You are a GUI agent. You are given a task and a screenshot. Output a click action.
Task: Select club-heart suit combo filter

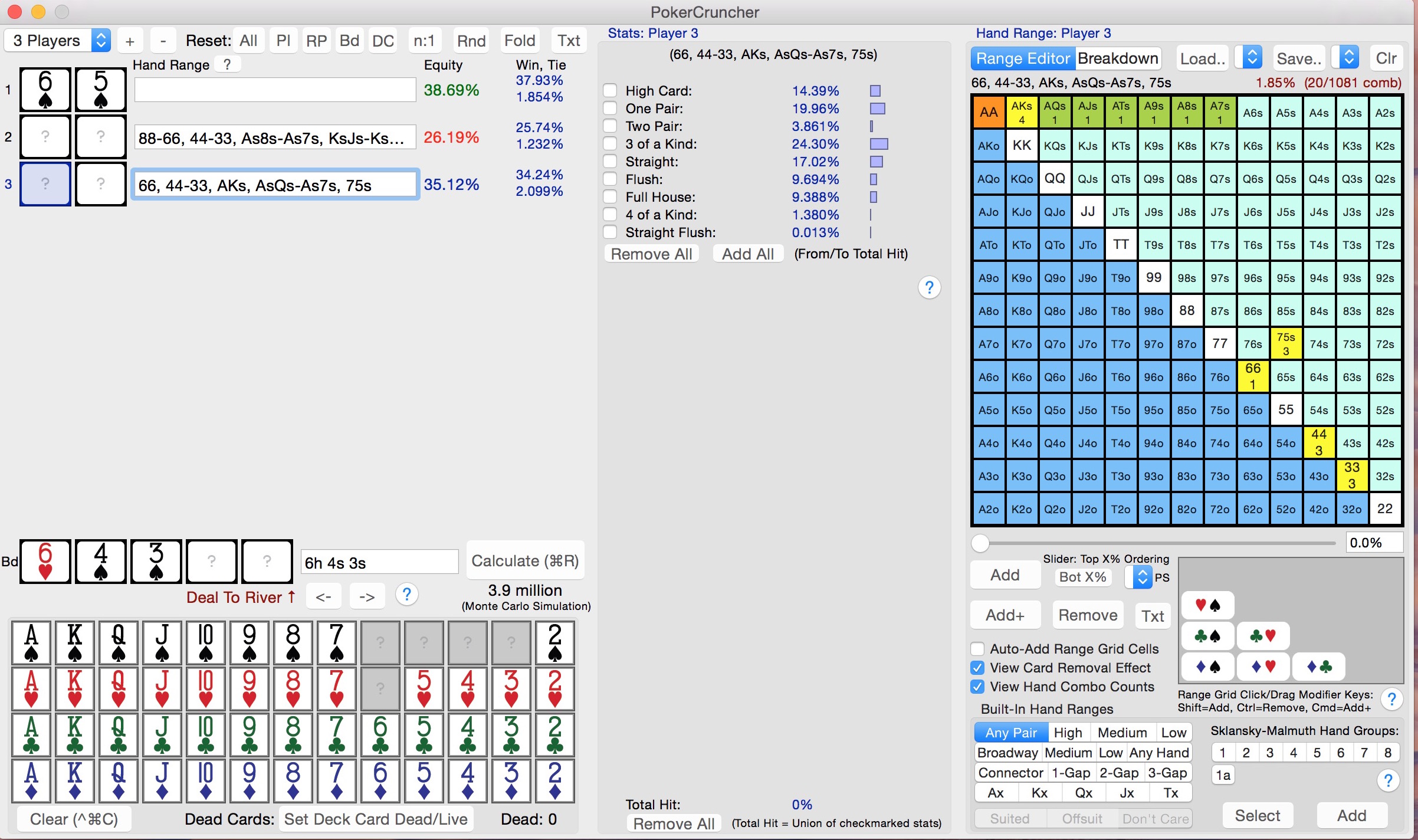[1263, 636]
